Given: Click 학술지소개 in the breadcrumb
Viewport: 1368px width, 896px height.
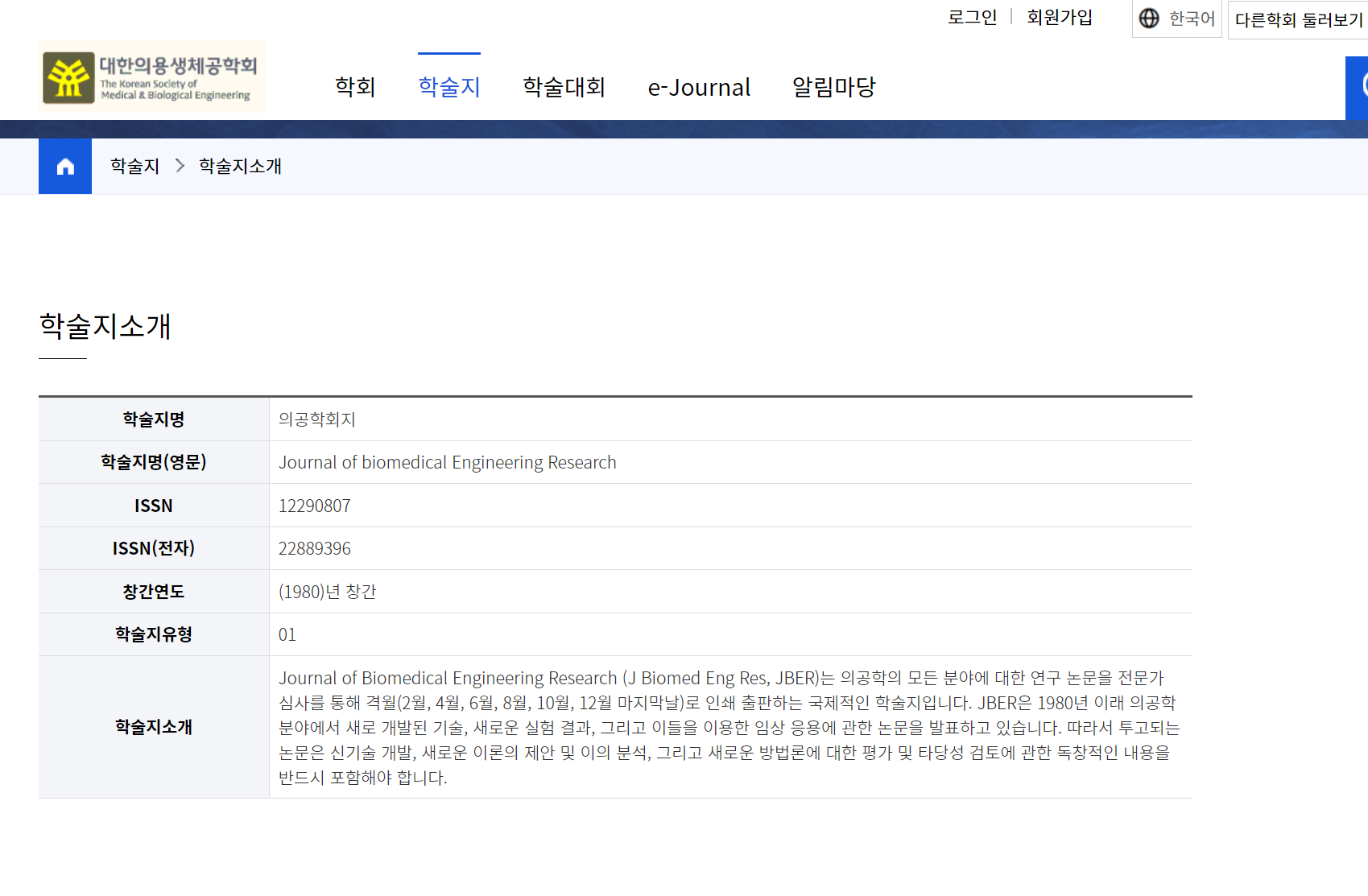Looking at the screenshot, I should coord(240,166).
